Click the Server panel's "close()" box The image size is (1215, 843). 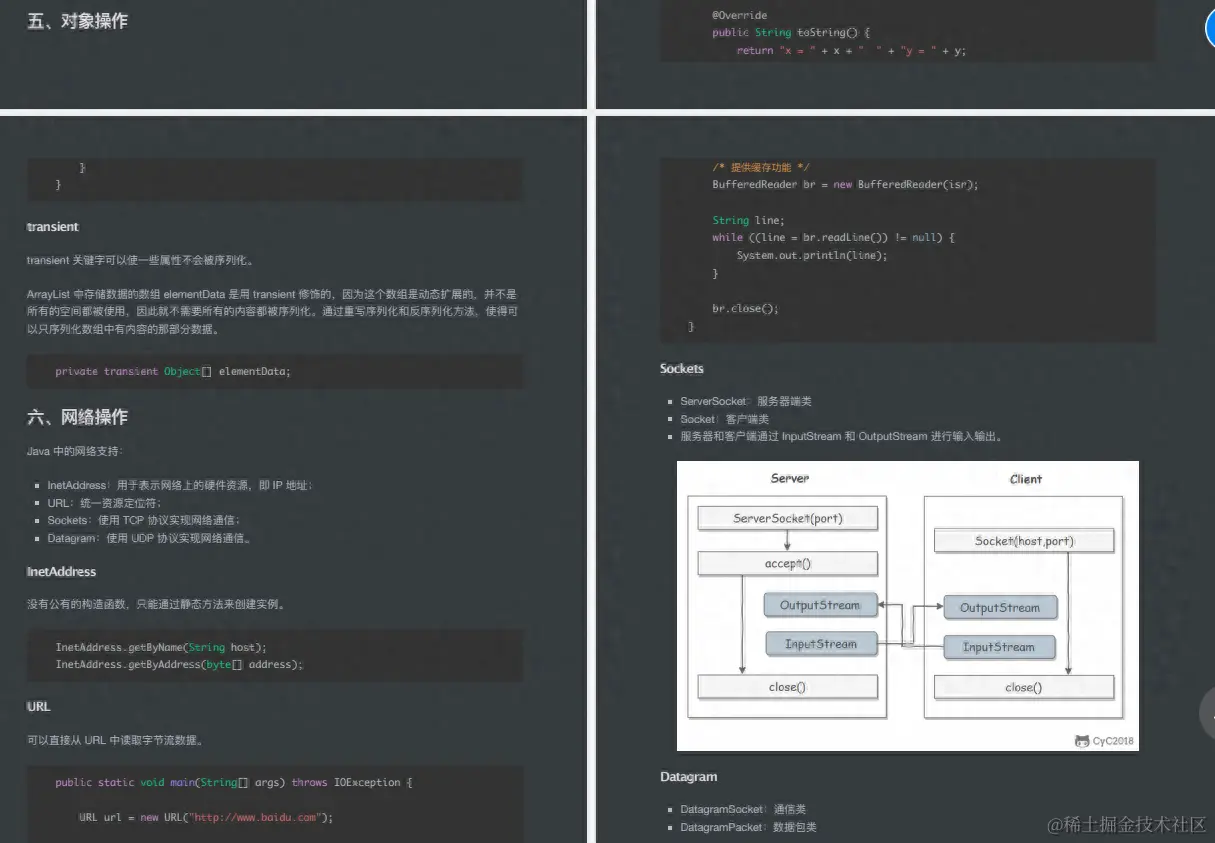(x=788, y=687)
